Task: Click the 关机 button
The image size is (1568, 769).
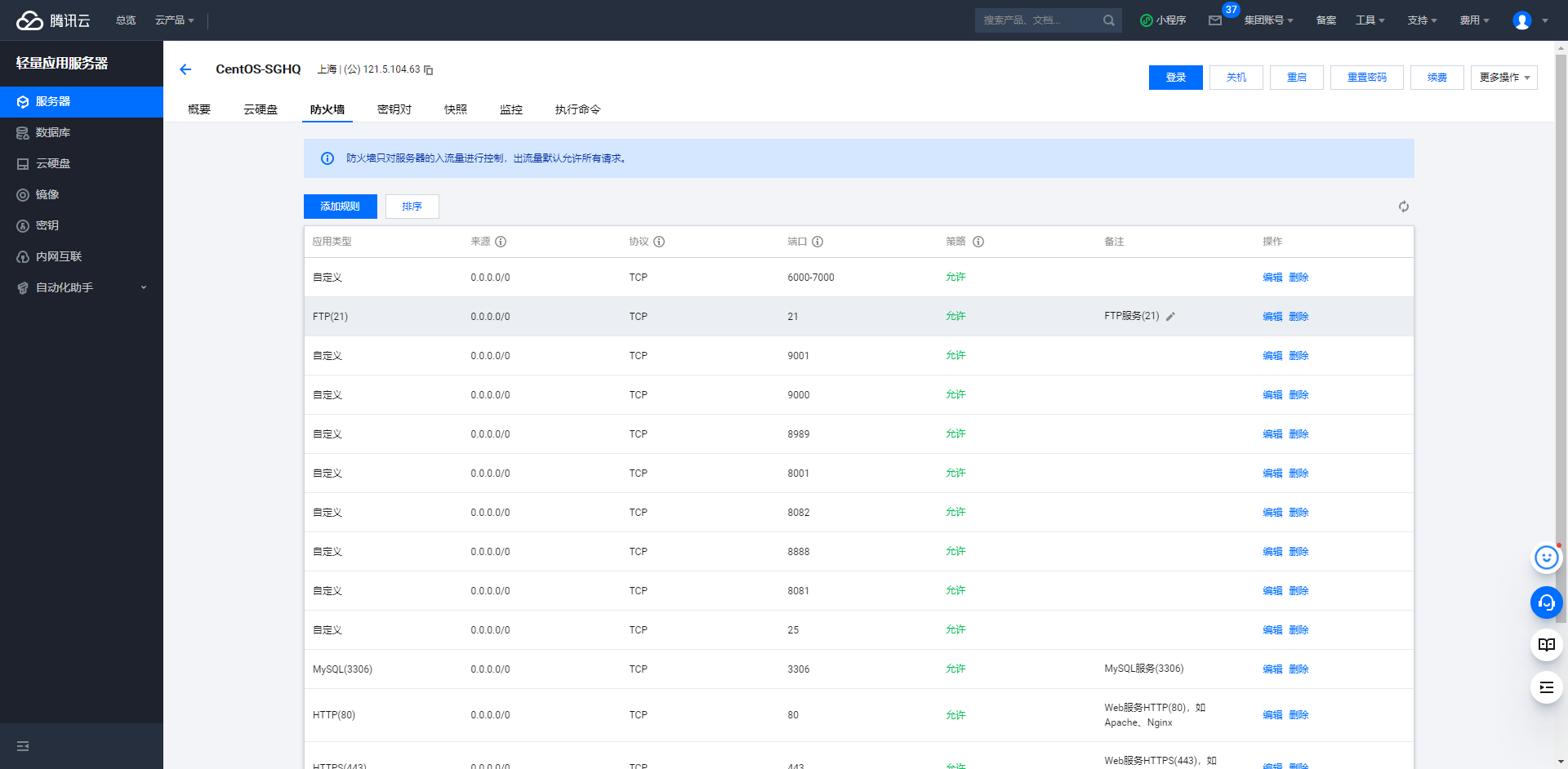Action: (1236, 78)
